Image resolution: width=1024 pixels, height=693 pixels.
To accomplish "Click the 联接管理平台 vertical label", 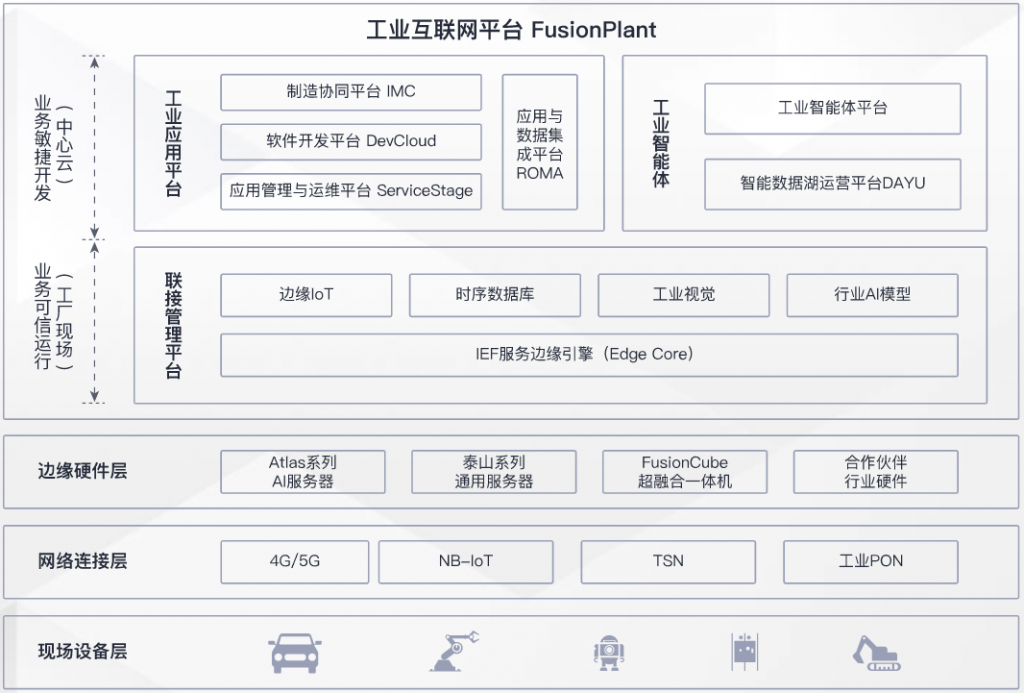I will 173,325.
